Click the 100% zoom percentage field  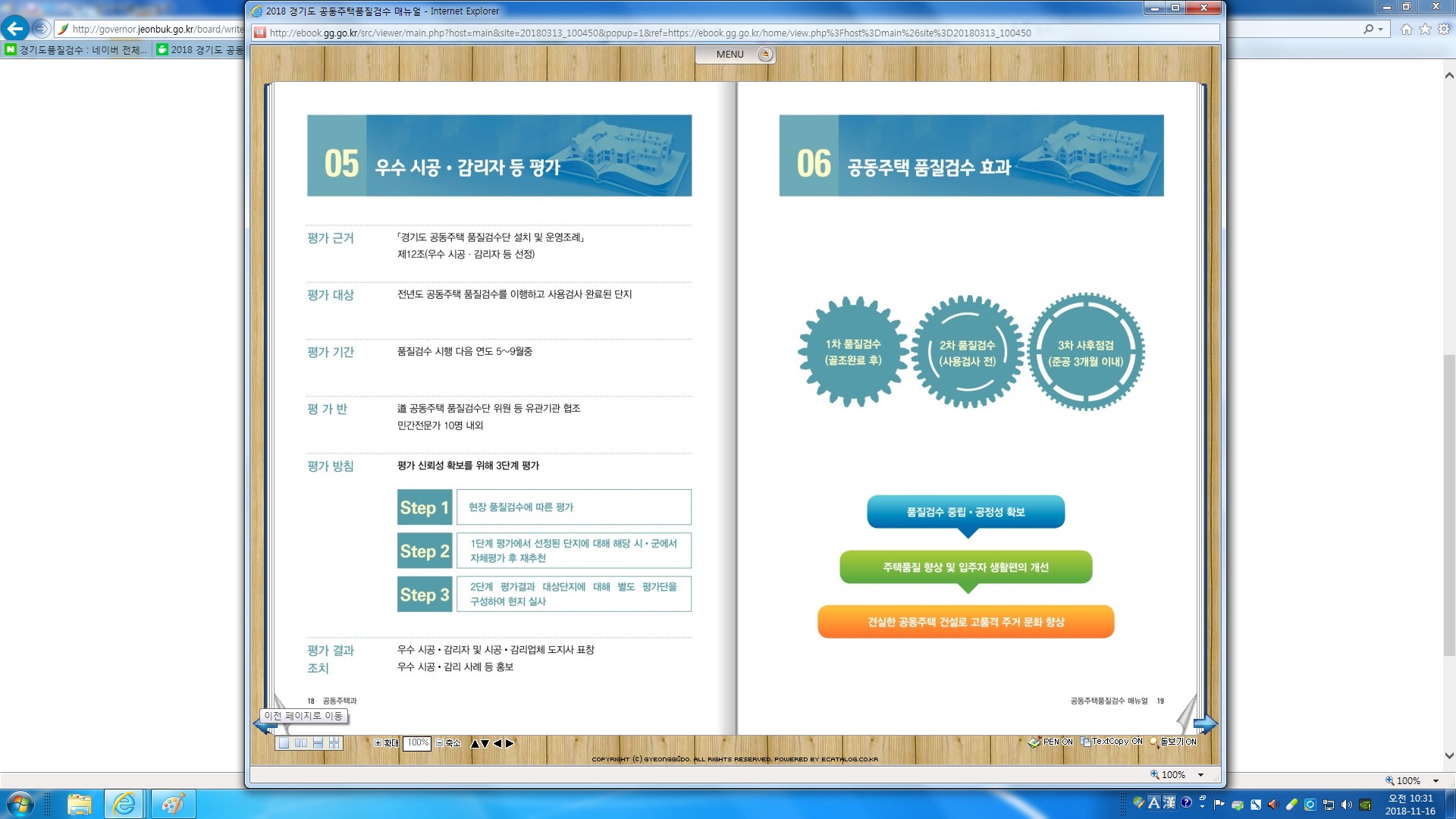(x=417, y=743)
